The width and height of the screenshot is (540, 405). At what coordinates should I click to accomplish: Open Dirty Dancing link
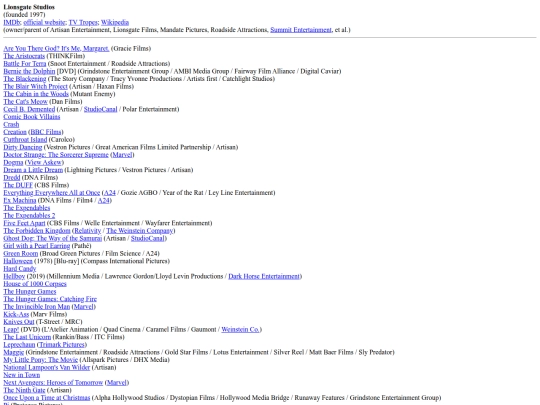point(23,147)
